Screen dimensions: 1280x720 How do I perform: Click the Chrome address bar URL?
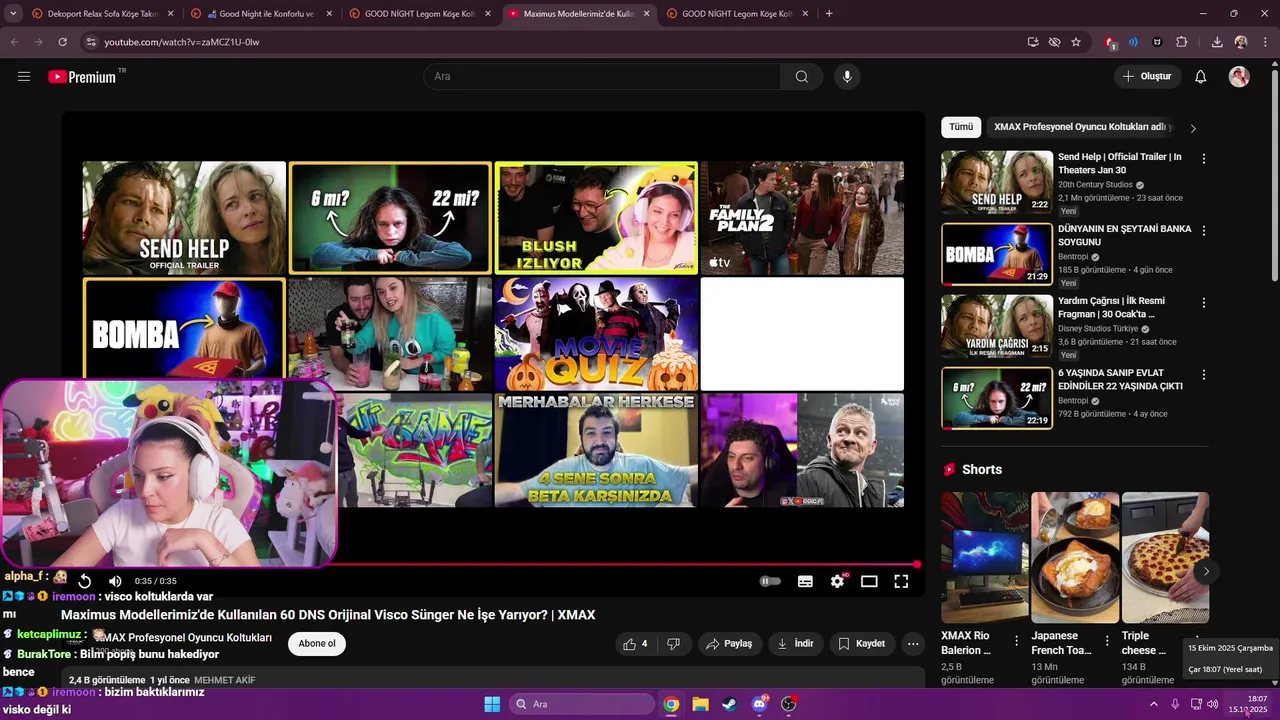pyautogui.click(x=182, y=42)
